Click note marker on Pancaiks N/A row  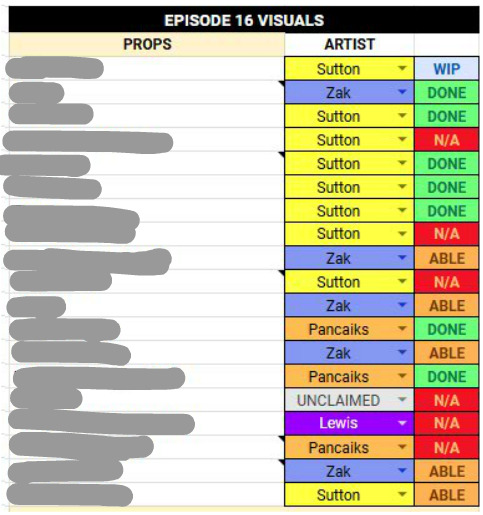coord(282,438)
